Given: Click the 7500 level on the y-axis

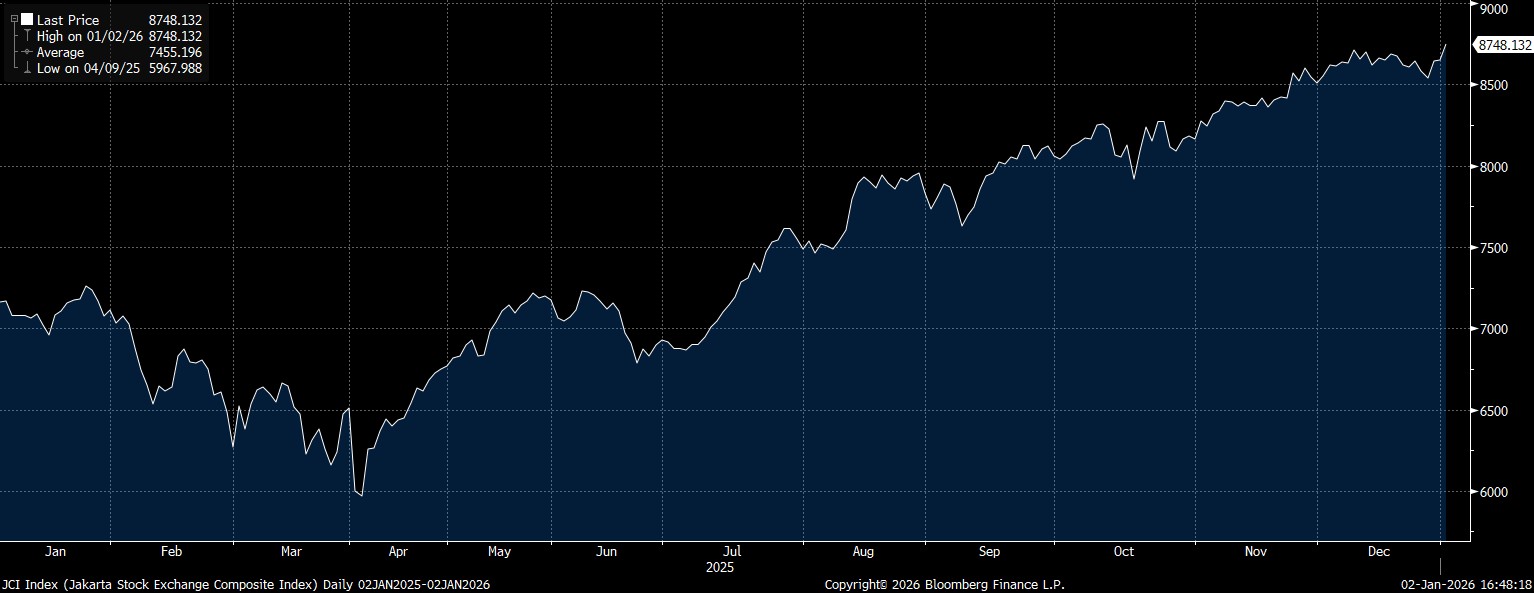Looking at the screenshot, I should point(1492,248).
